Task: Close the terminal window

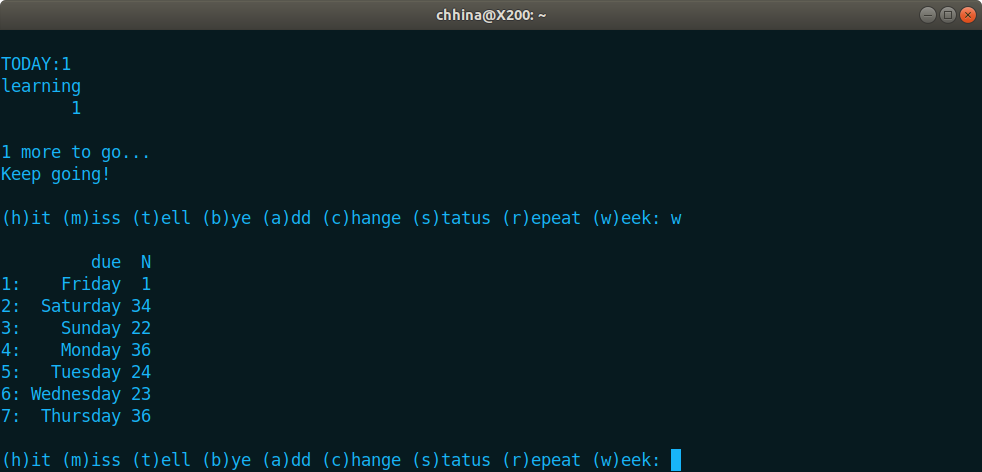Action: tap(968, 14)
